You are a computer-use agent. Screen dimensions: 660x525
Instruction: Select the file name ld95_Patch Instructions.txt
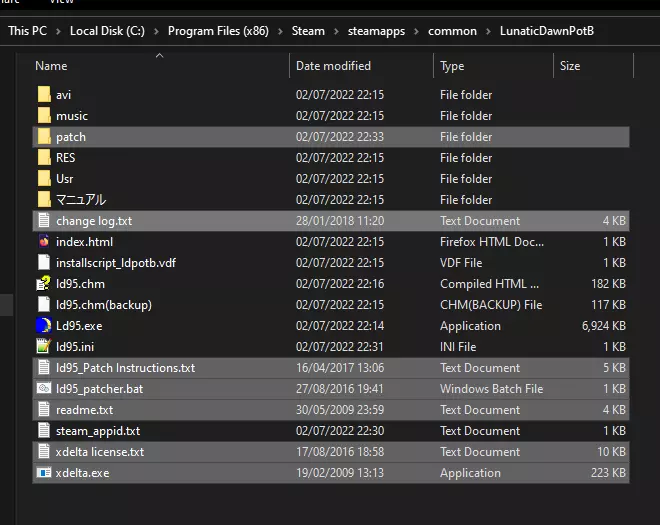click(125, 368)
